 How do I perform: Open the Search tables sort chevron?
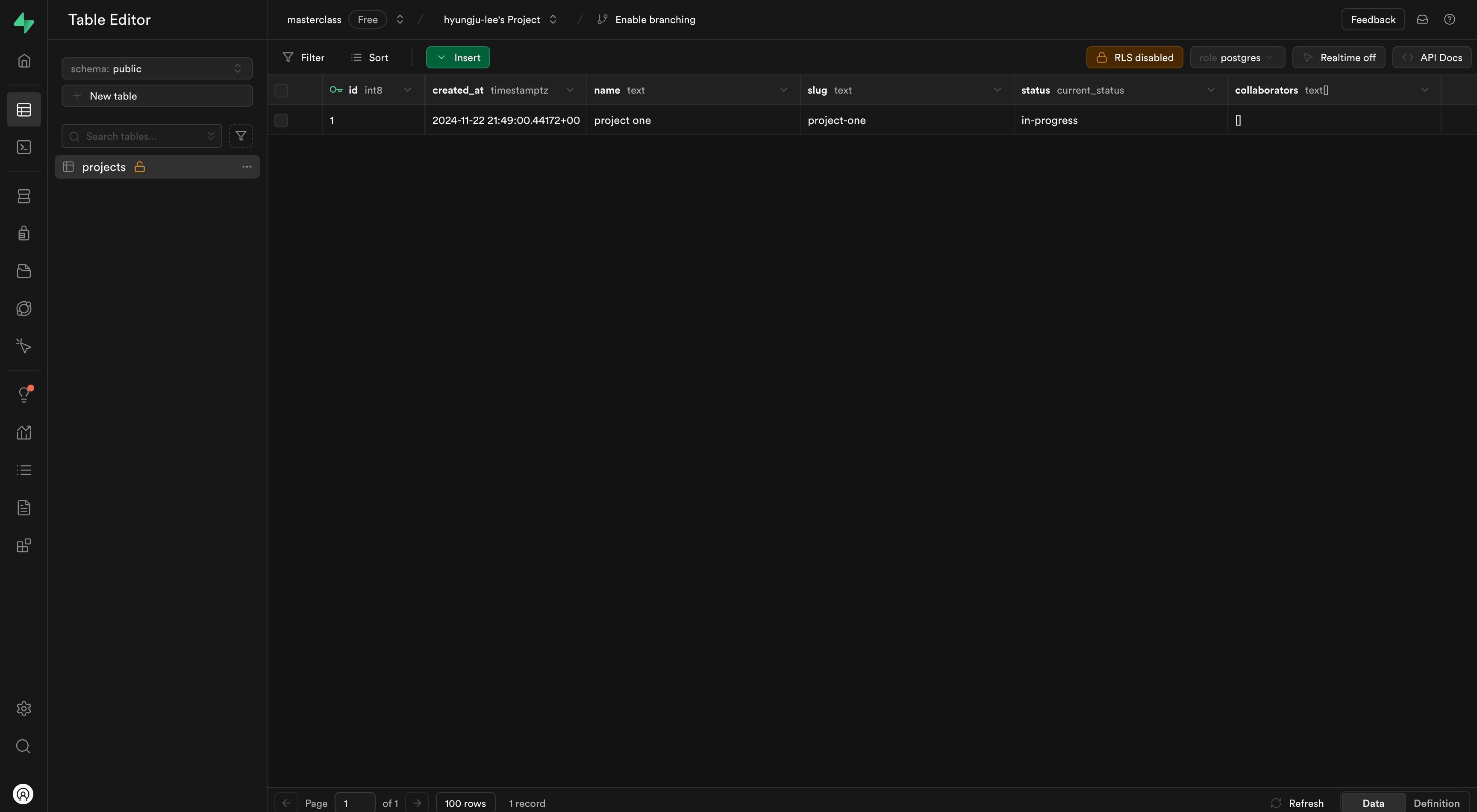click(211, 136)
